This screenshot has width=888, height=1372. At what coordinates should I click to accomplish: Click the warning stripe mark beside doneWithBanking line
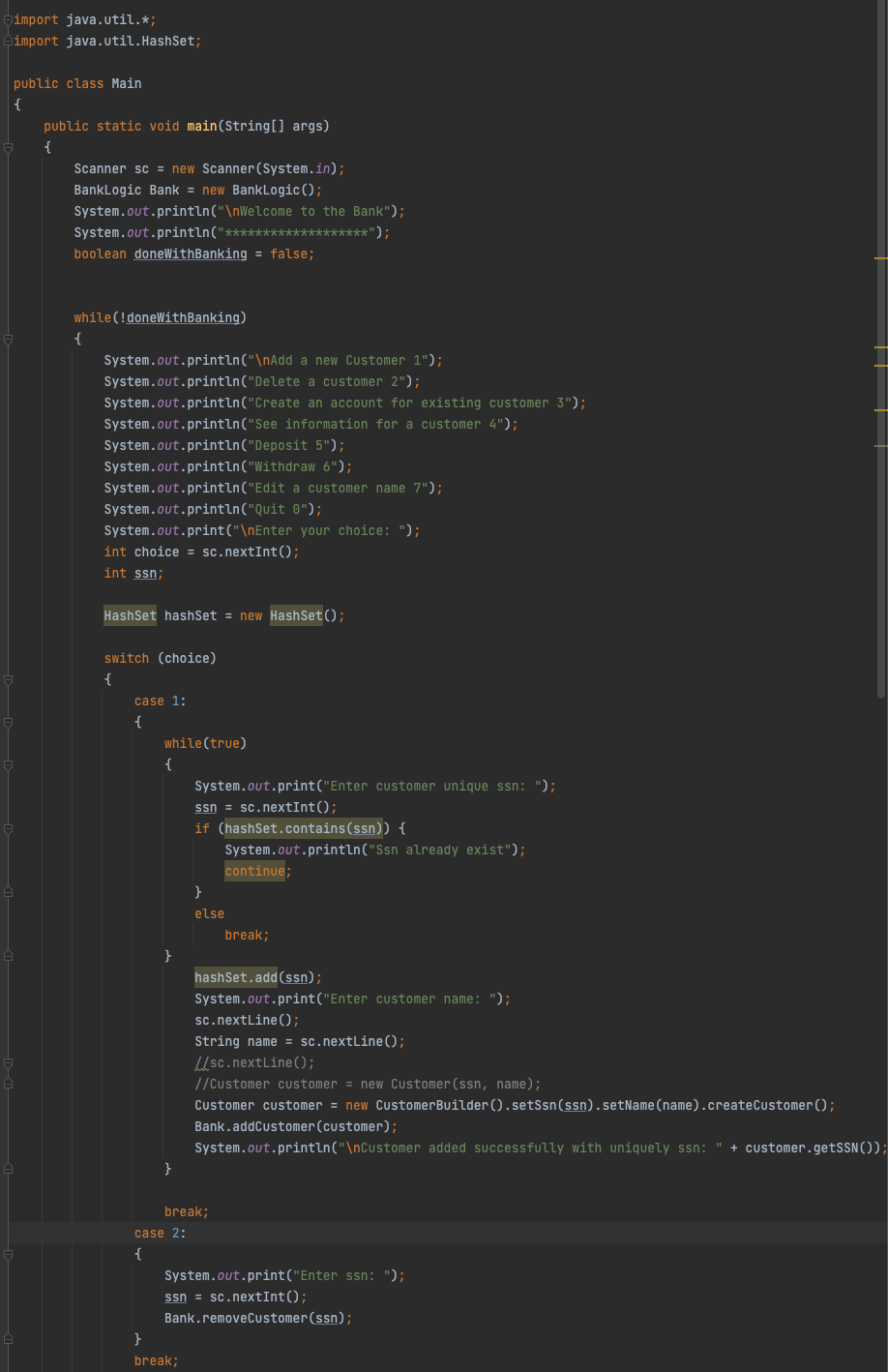[x=881, y=258]
